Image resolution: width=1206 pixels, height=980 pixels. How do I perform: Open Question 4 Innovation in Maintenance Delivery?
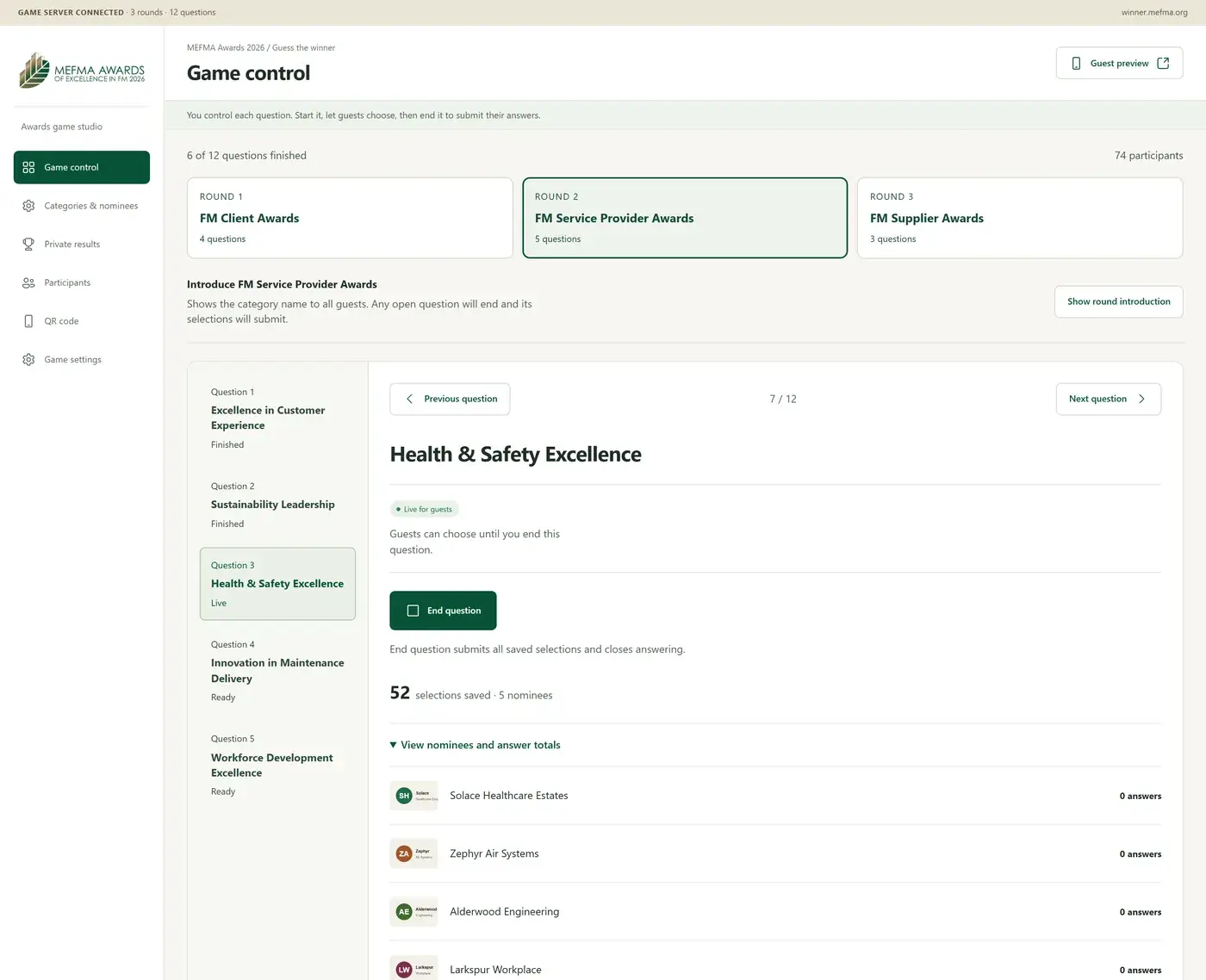277,671
